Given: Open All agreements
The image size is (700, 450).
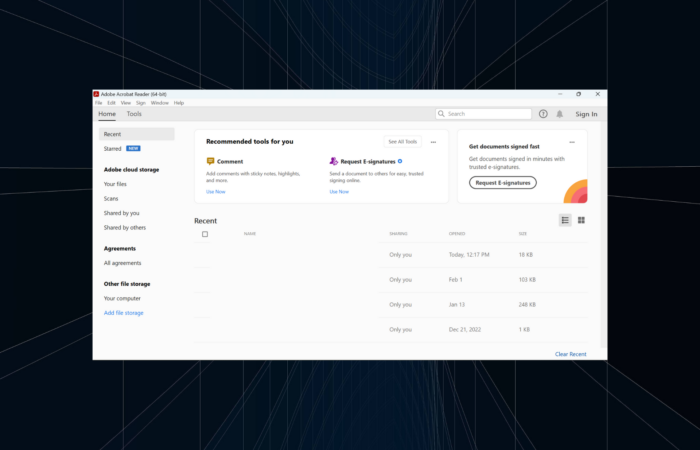Looking at the screenshot, I should click(122, 263).
